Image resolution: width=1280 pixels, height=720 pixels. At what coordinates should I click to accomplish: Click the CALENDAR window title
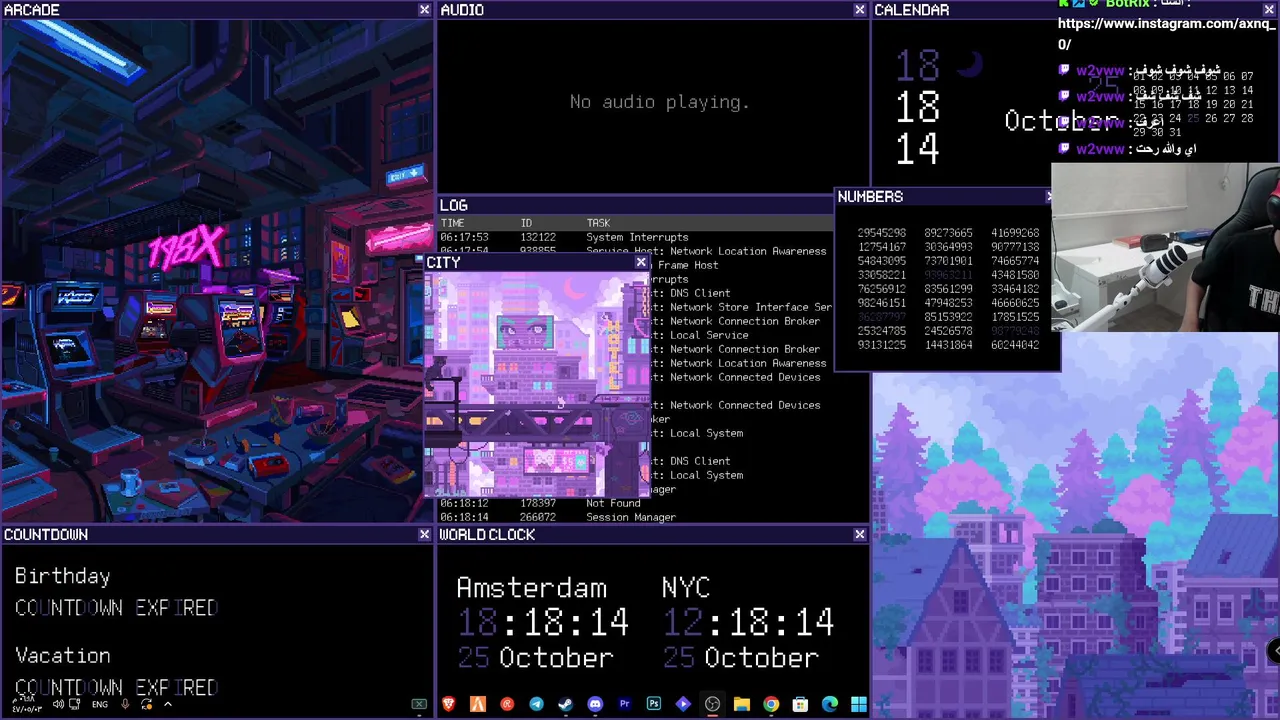coord(912,10)
